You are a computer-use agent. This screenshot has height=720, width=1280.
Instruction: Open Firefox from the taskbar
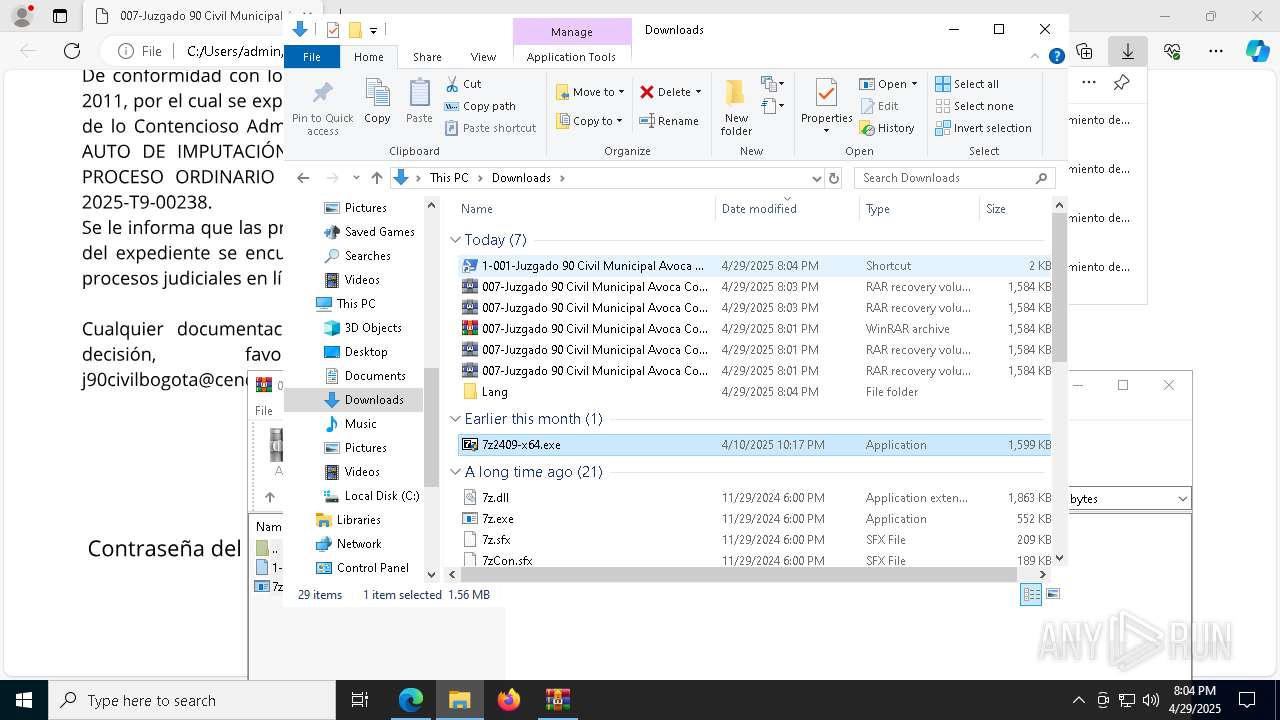pyautogui.click(x=509, y=700)
